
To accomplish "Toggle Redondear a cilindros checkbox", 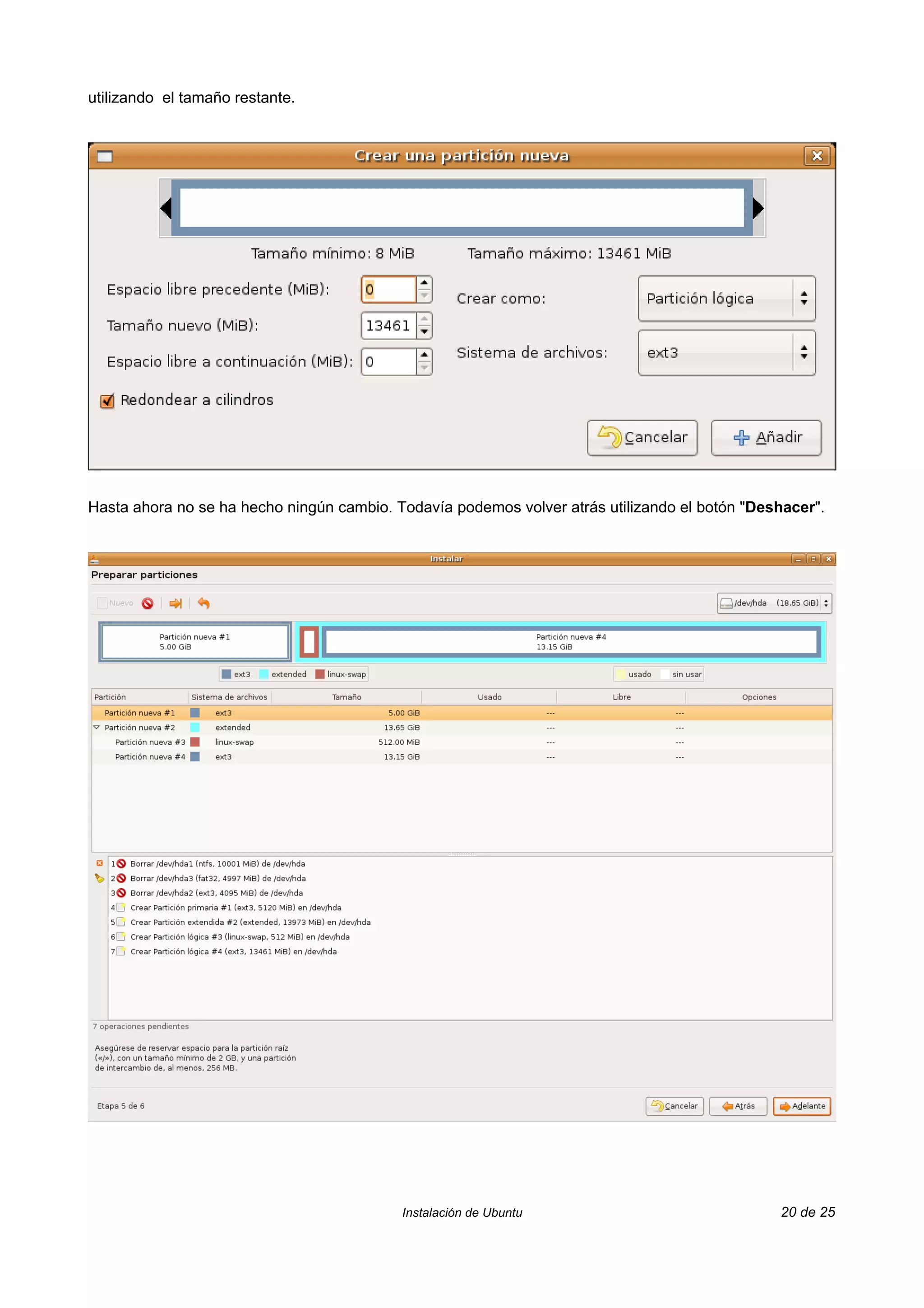I will coord(107,401).
